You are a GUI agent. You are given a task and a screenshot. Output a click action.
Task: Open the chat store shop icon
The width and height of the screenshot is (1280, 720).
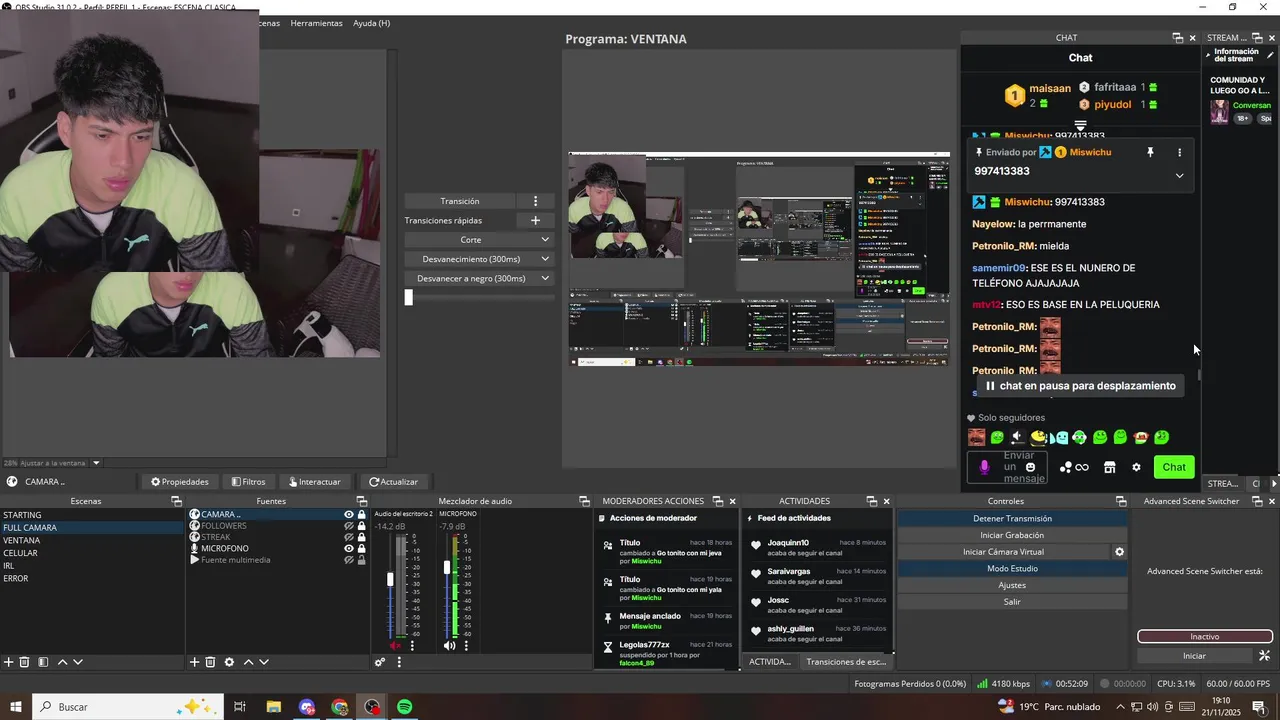[1109, 467]
